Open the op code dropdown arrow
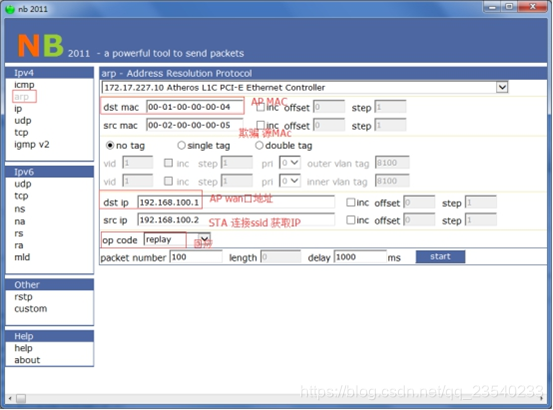 204,239
